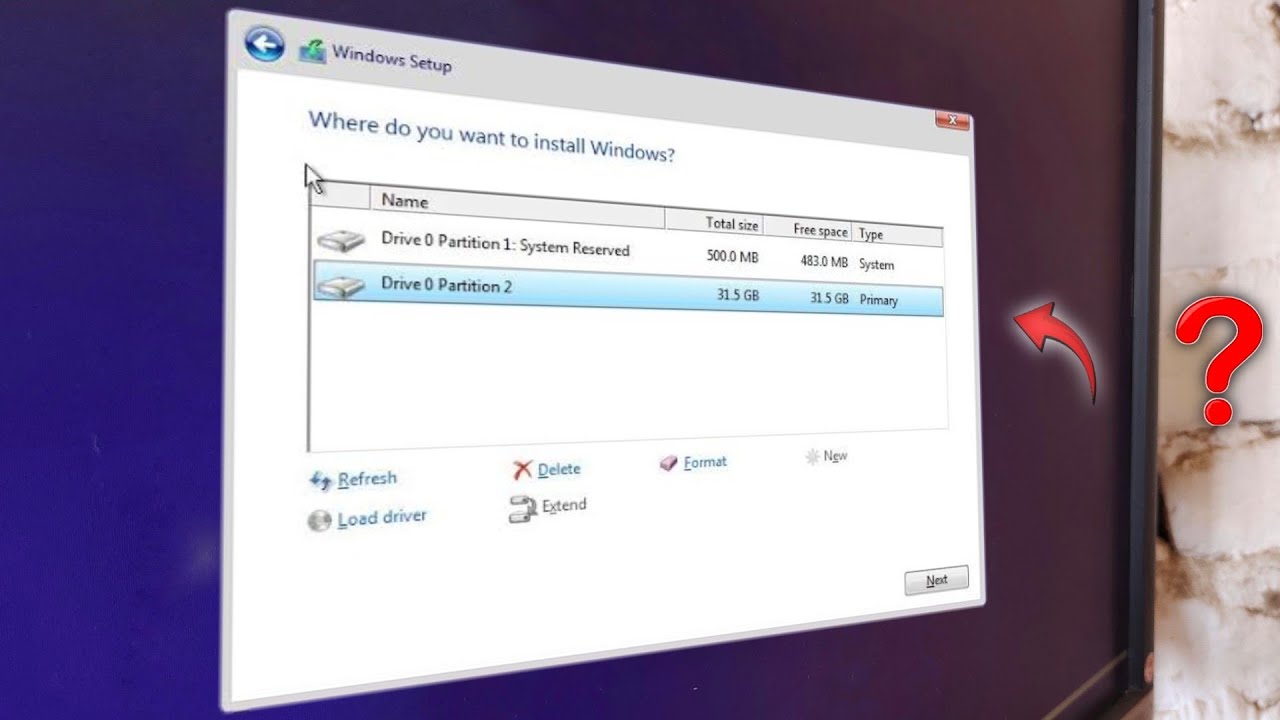Click the New link

click(835, 456)
